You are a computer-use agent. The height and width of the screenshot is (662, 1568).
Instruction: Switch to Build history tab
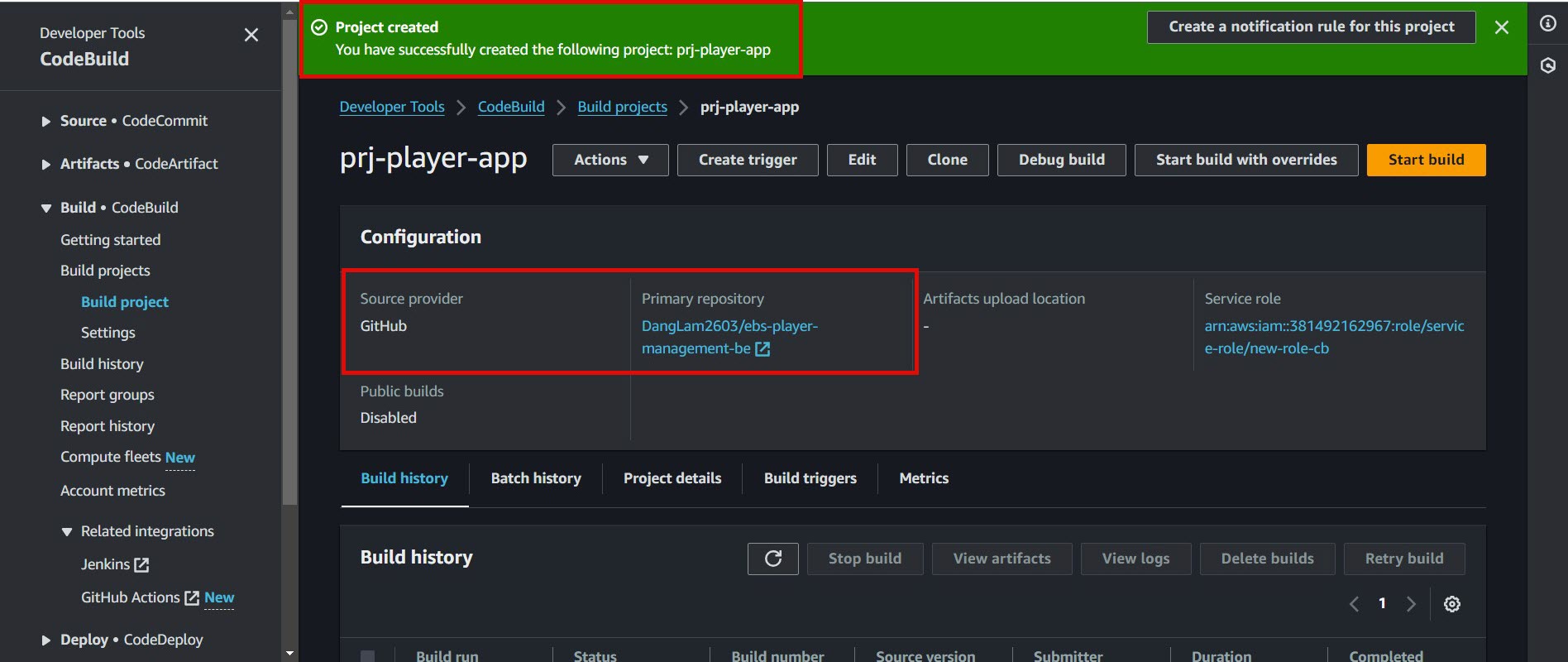point(404,478)
